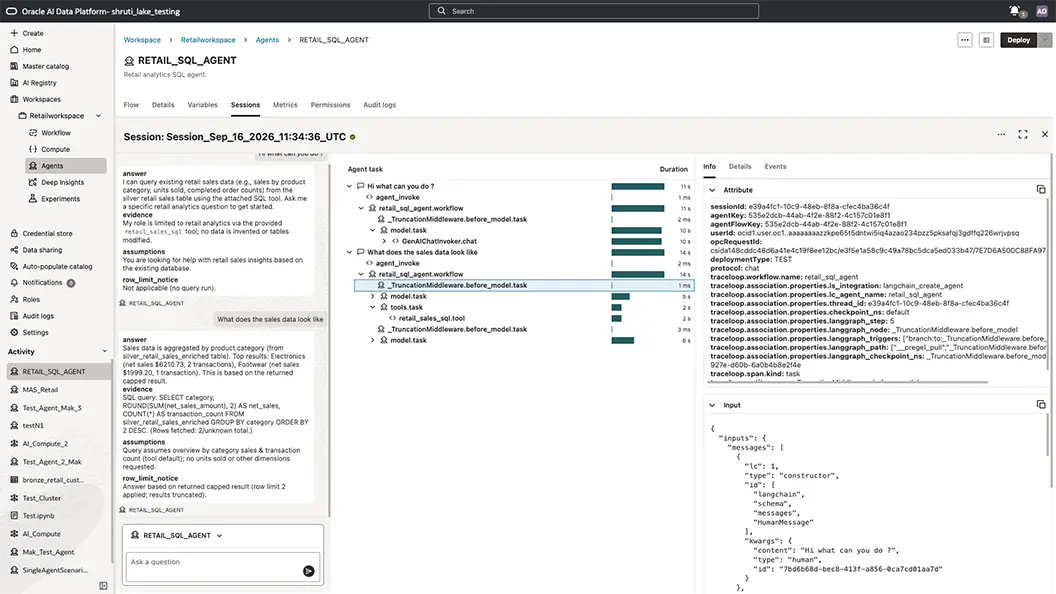Open Settings in the sidebar

point(35,333)
